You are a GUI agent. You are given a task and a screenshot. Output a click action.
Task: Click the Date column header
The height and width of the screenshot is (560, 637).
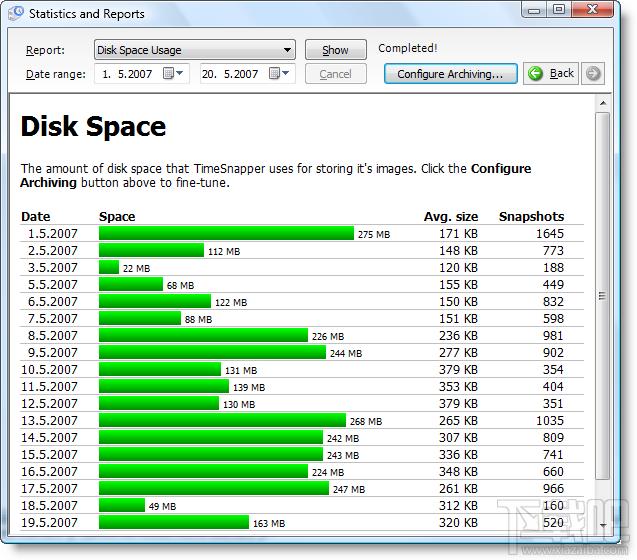pos(36,217)
